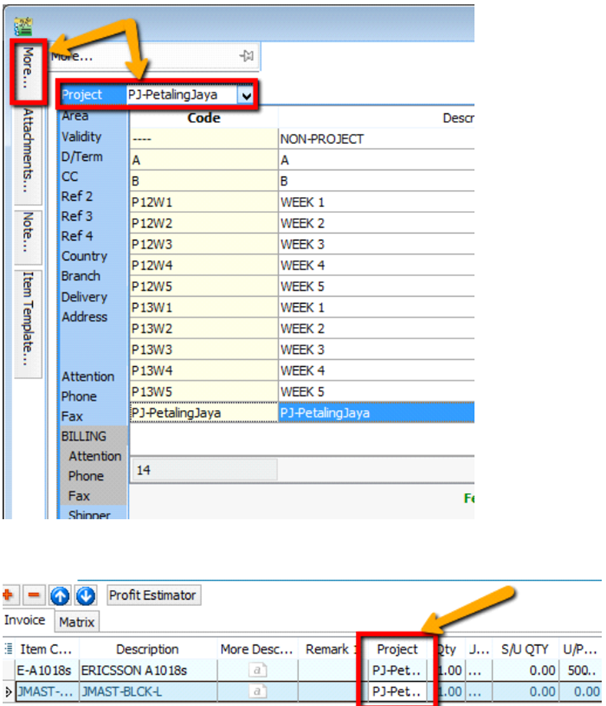The image size is (606, 706).
Task: Open More Description icon for ERICSSON A1018s row
Action: (258, 669)
